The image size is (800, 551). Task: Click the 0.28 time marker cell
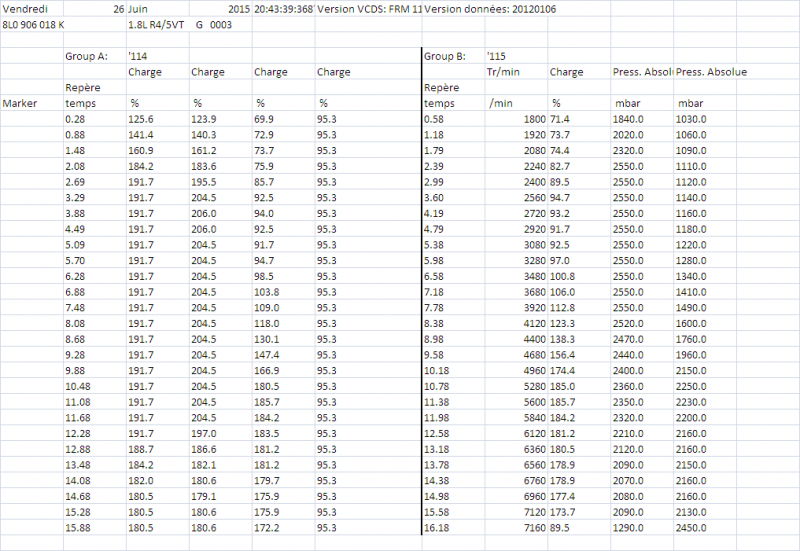[x=74, y=119]
